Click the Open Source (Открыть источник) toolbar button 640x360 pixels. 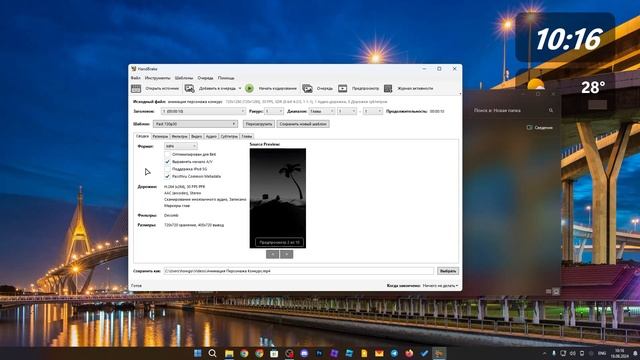point(155,88)
